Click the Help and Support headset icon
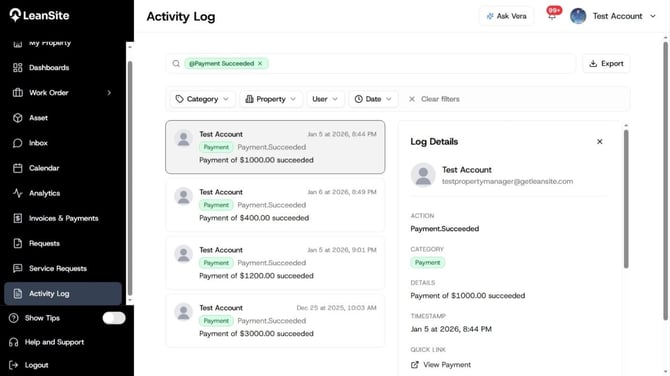 14,342
